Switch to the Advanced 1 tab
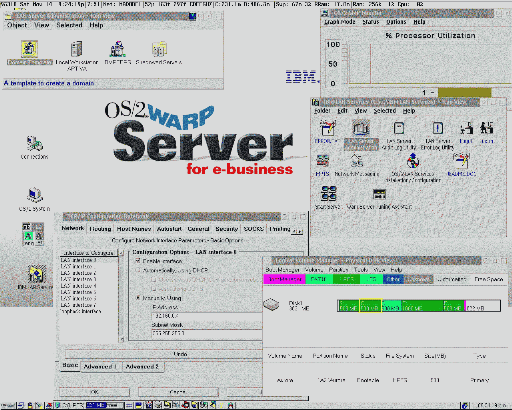The height and width of the screenshot is (410, 512). coord(100,367)
